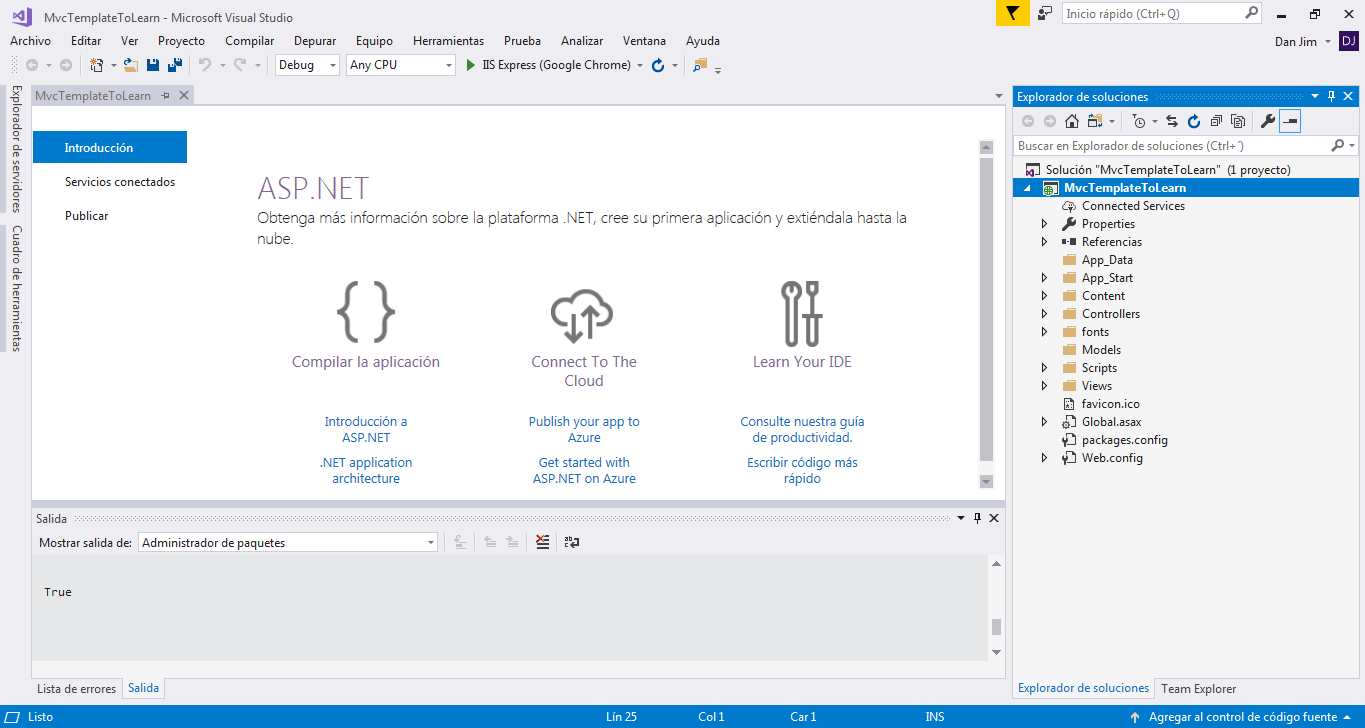Image resolution: width=1365 pixels, height=728 pixels.
Task: Open the Debug configuration dropdown
Action: tap(307, 65)
